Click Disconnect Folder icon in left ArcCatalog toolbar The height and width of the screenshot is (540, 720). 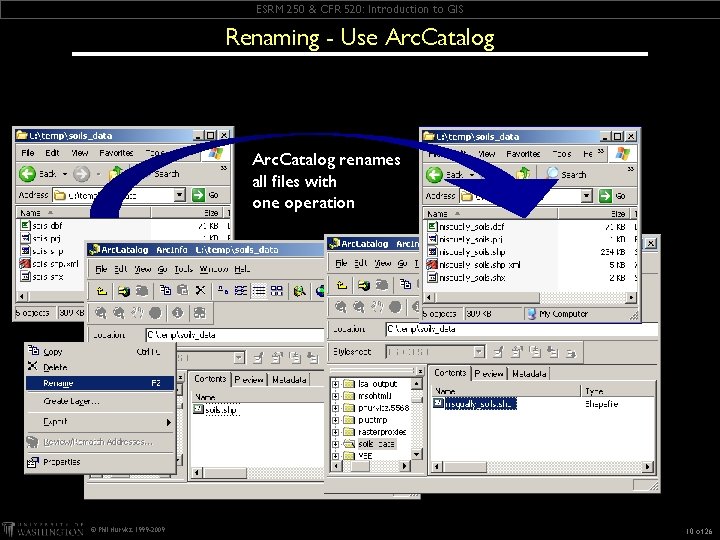(142, 290)
